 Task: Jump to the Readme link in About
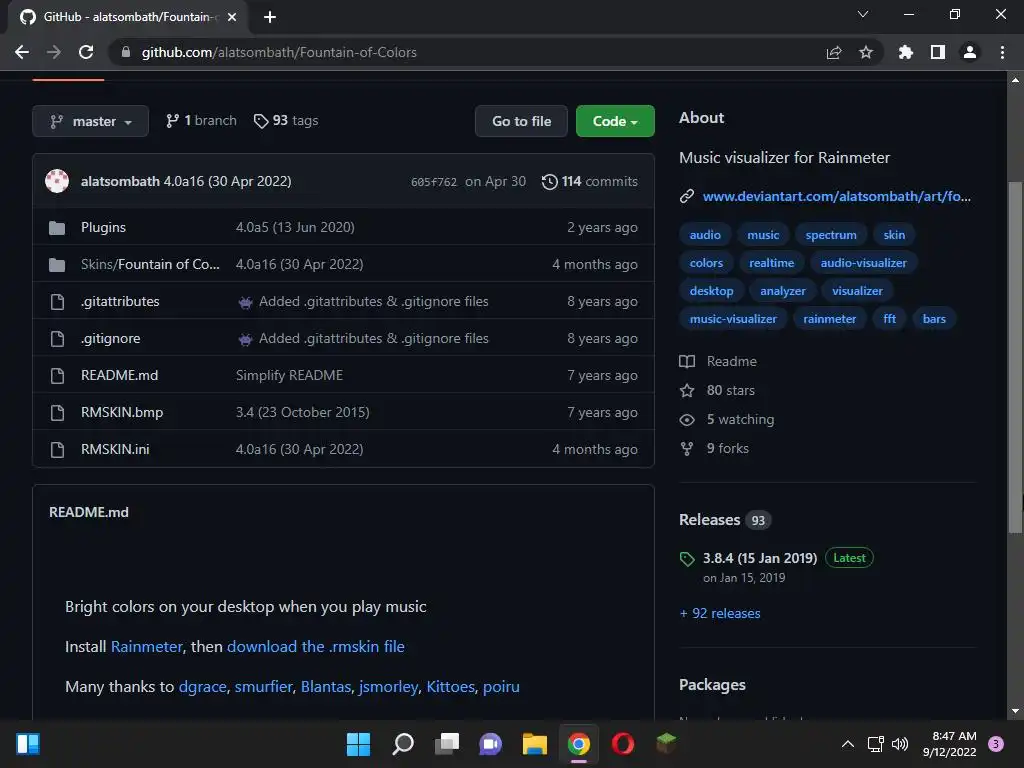[718, 361]
